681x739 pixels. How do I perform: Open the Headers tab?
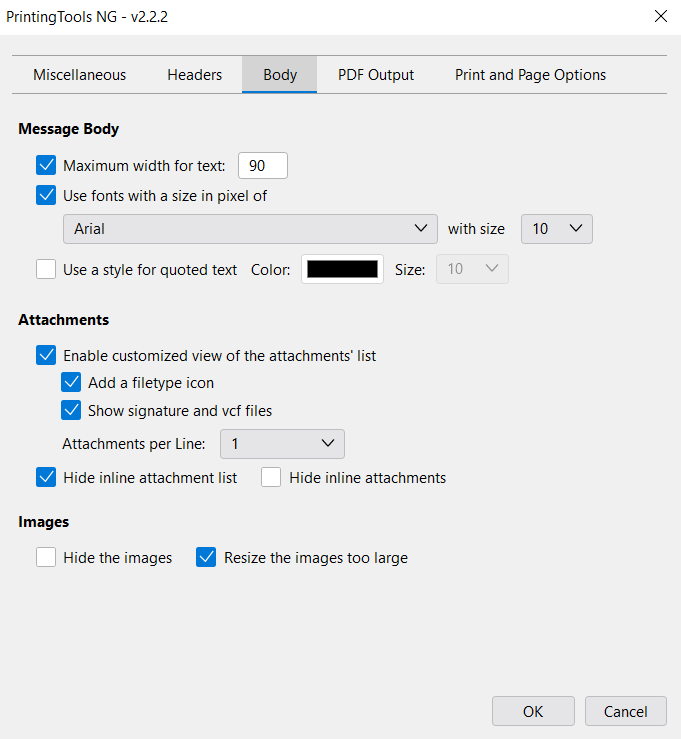[194, 75]
